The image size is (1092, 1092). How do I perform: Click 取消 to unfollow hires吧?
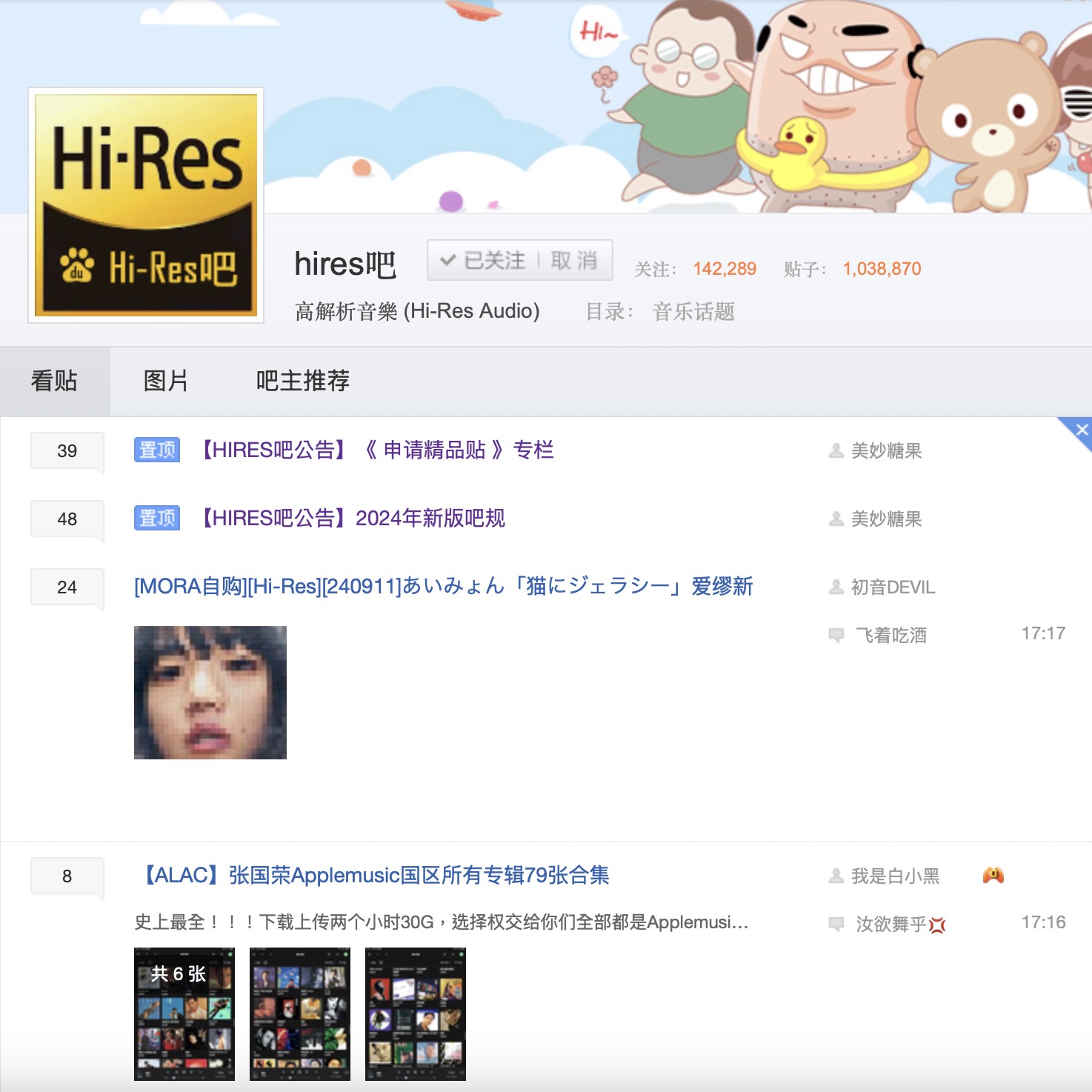tap(574, 261)
